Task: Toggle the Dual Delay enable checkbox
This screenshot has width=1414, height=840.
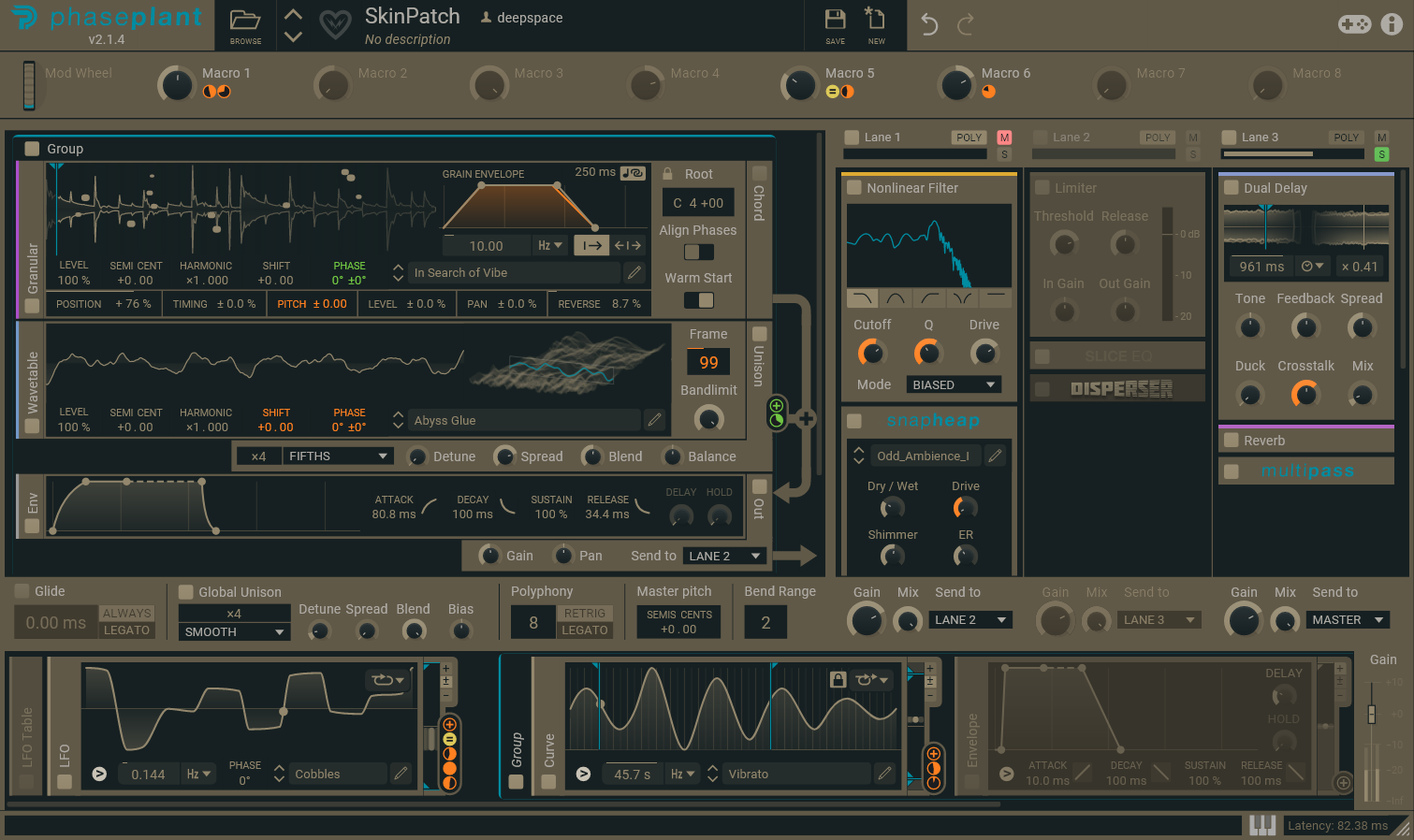Action: click(x=1232, y=188)
